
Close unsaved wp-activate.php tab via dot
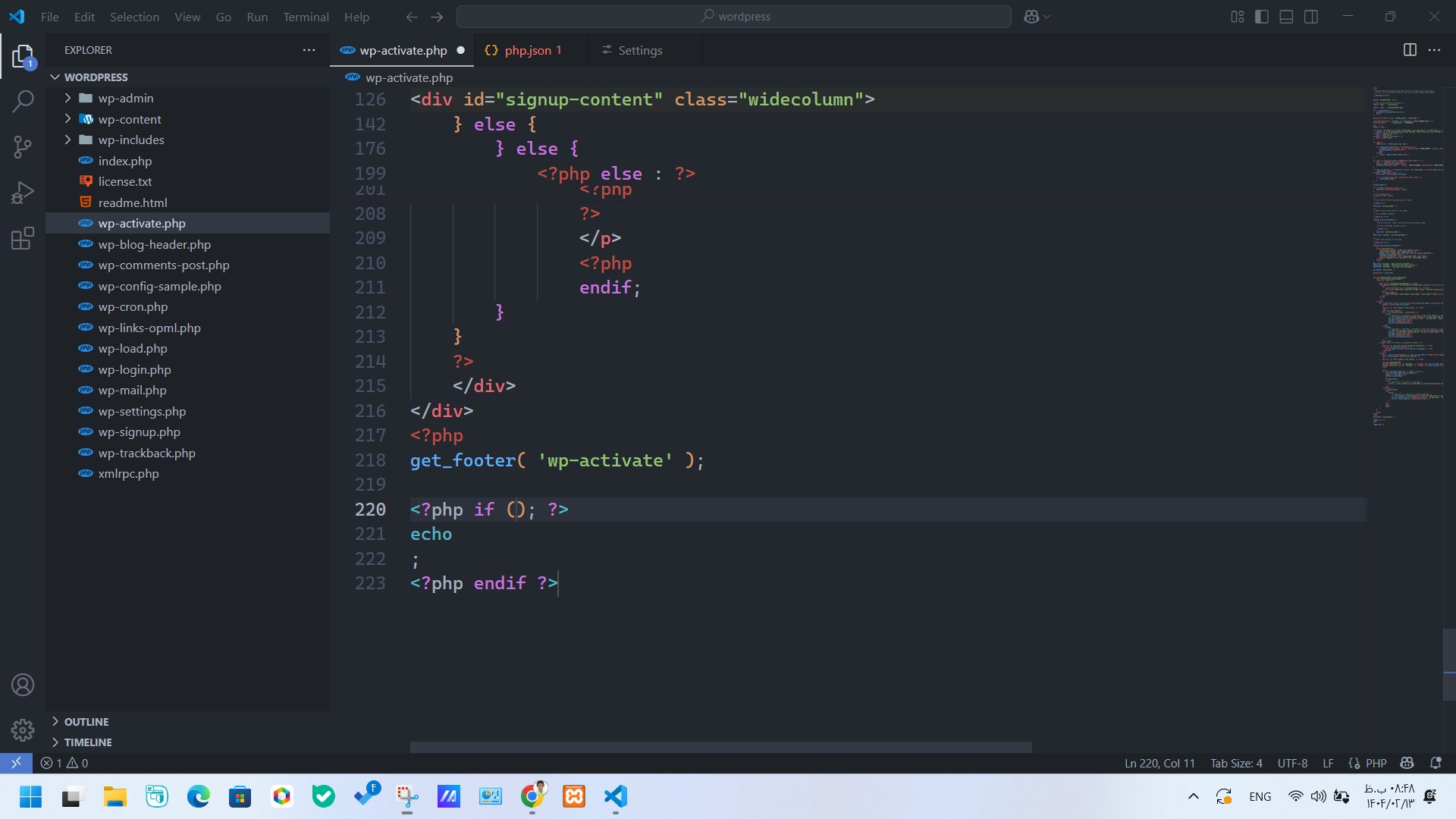point(460,50)
